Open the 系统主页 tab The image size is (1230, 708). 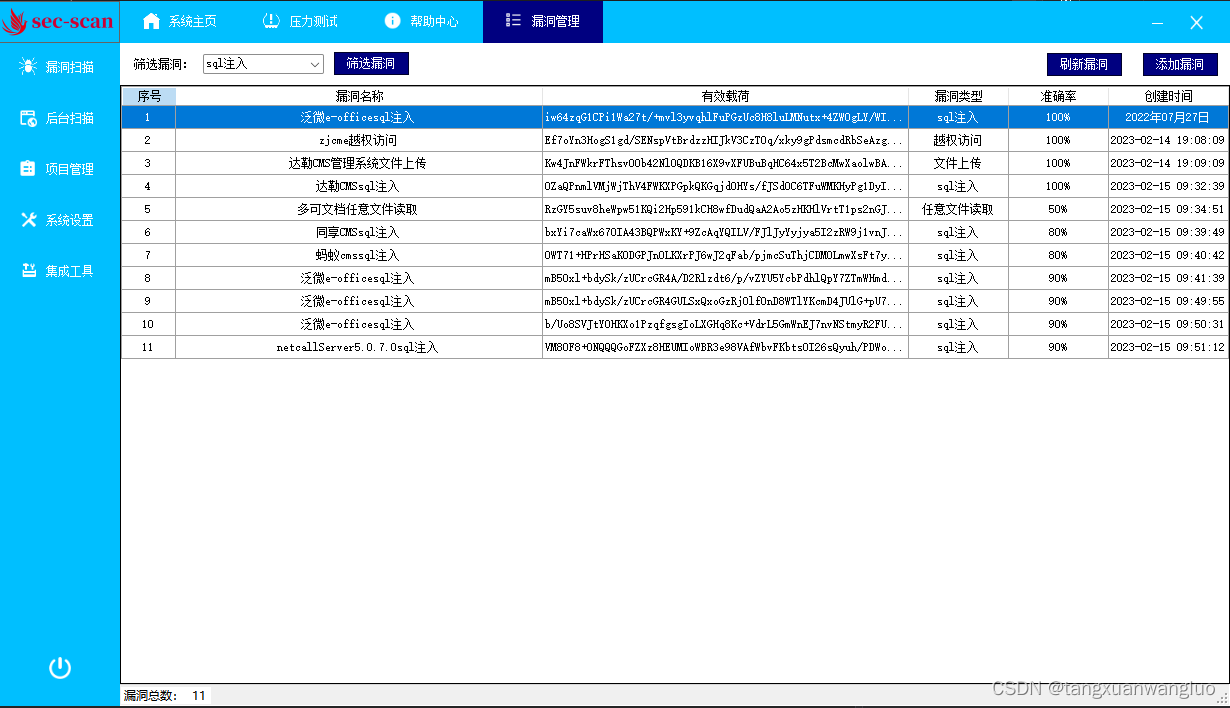pyautogui.click(x=180, y=21)
